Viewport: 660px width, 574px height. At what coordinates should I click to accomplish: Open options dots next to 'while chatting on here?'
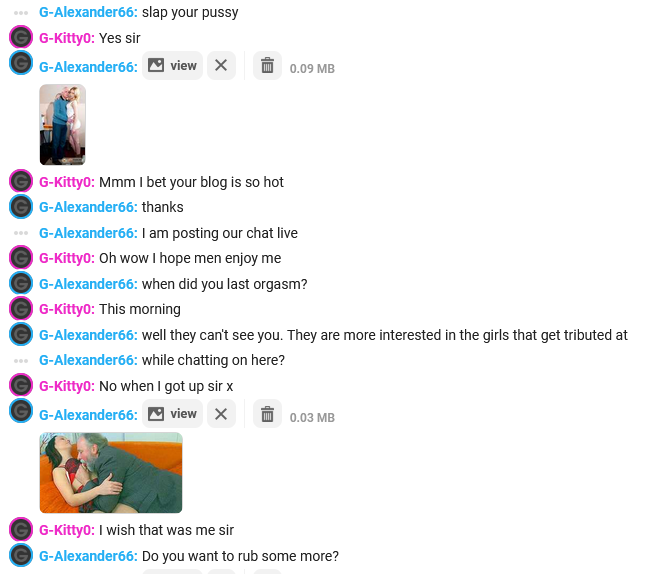[21, 361]
